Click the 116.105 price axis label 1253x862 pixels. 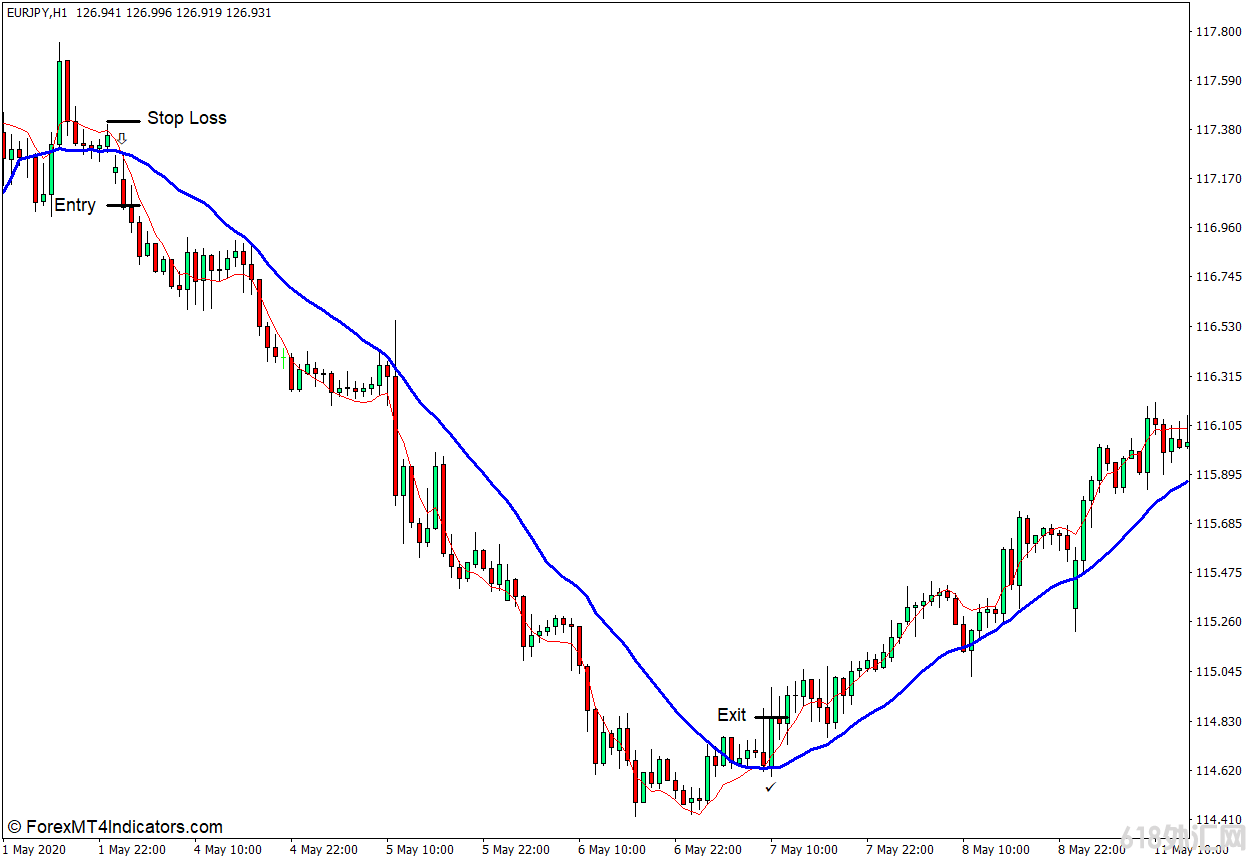point(1217,425)
